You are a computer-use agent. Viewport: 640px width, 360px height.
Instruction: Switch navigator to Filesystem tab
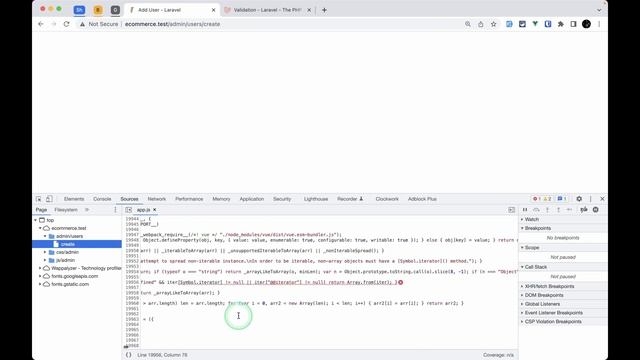click(x=66, y=210)
